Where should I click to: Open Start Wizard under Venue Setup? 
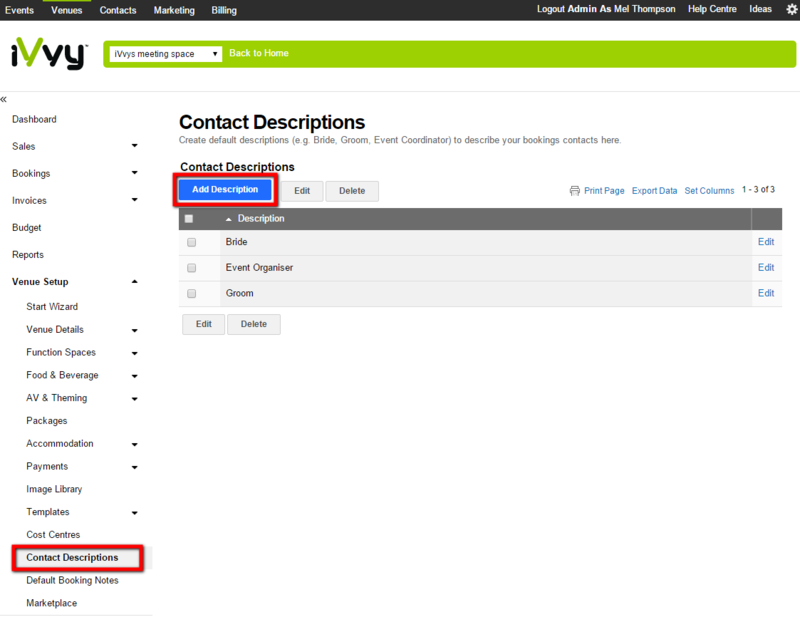52,307
